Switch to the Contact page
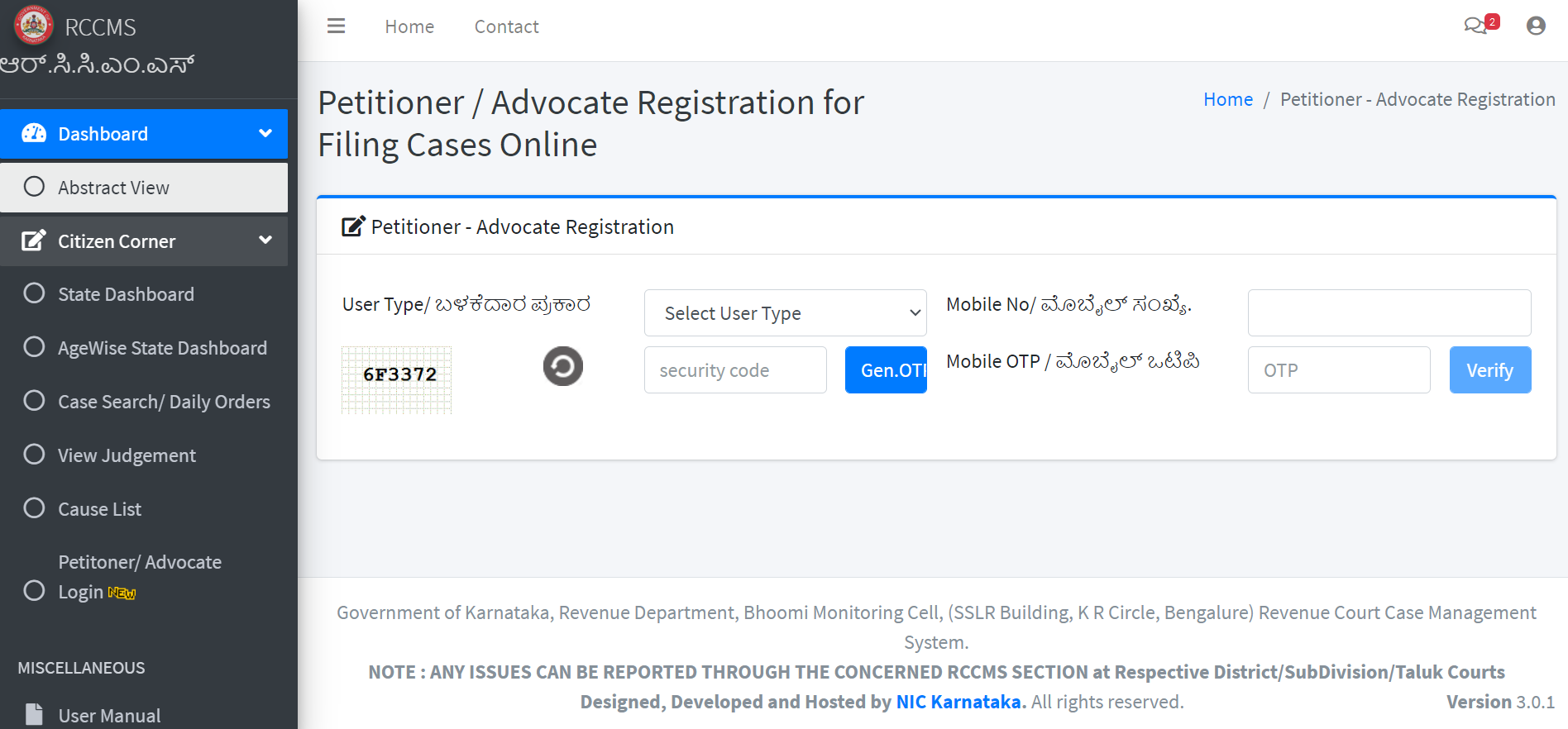The image size is (1568, 729). (x=506, y=26)
